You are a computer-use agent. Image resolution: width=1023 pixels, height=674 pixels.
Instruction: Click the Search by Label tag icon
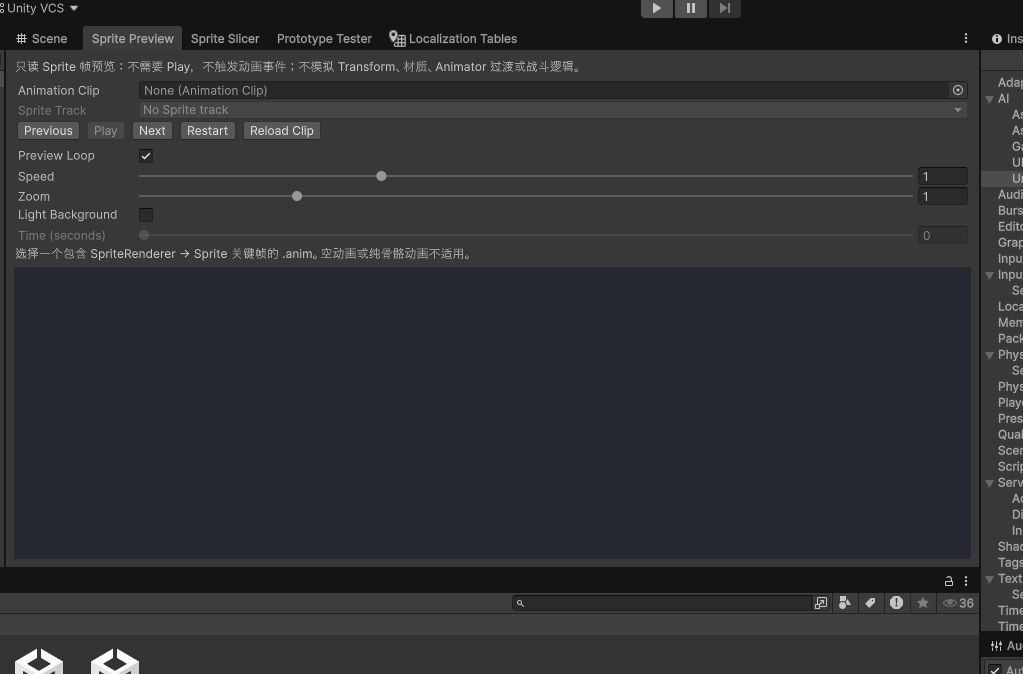(x=870, y=603)
